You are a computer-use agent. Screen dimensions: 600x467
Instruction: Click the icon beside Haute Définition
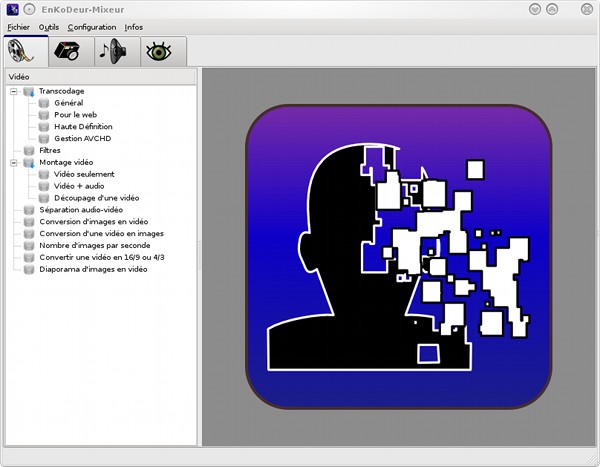44,127
